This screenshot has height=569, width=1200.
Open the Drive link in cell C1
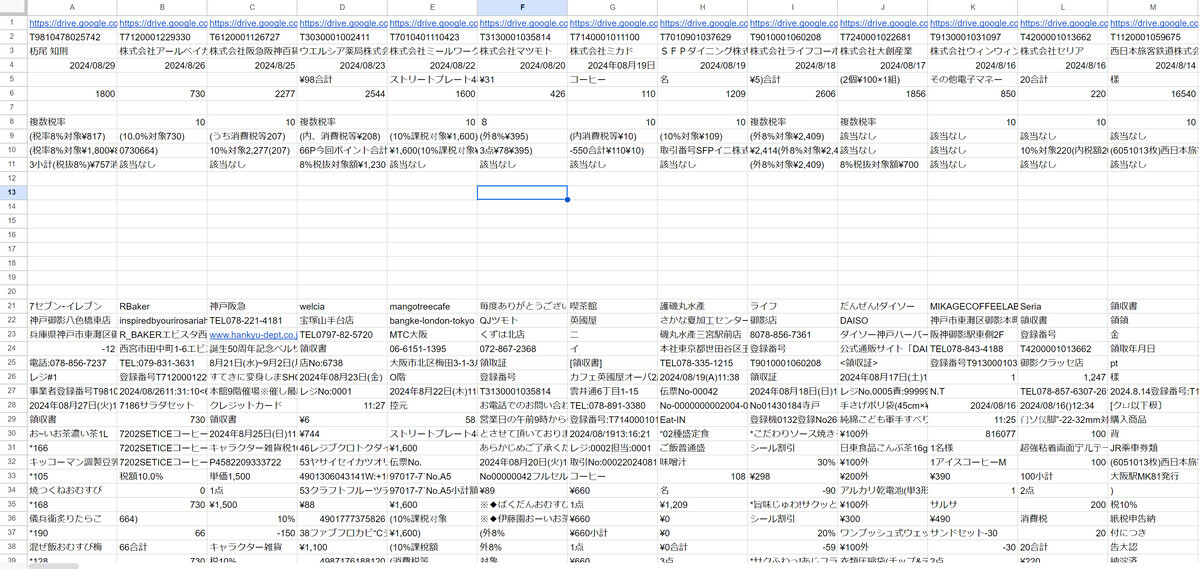(252, 22)
